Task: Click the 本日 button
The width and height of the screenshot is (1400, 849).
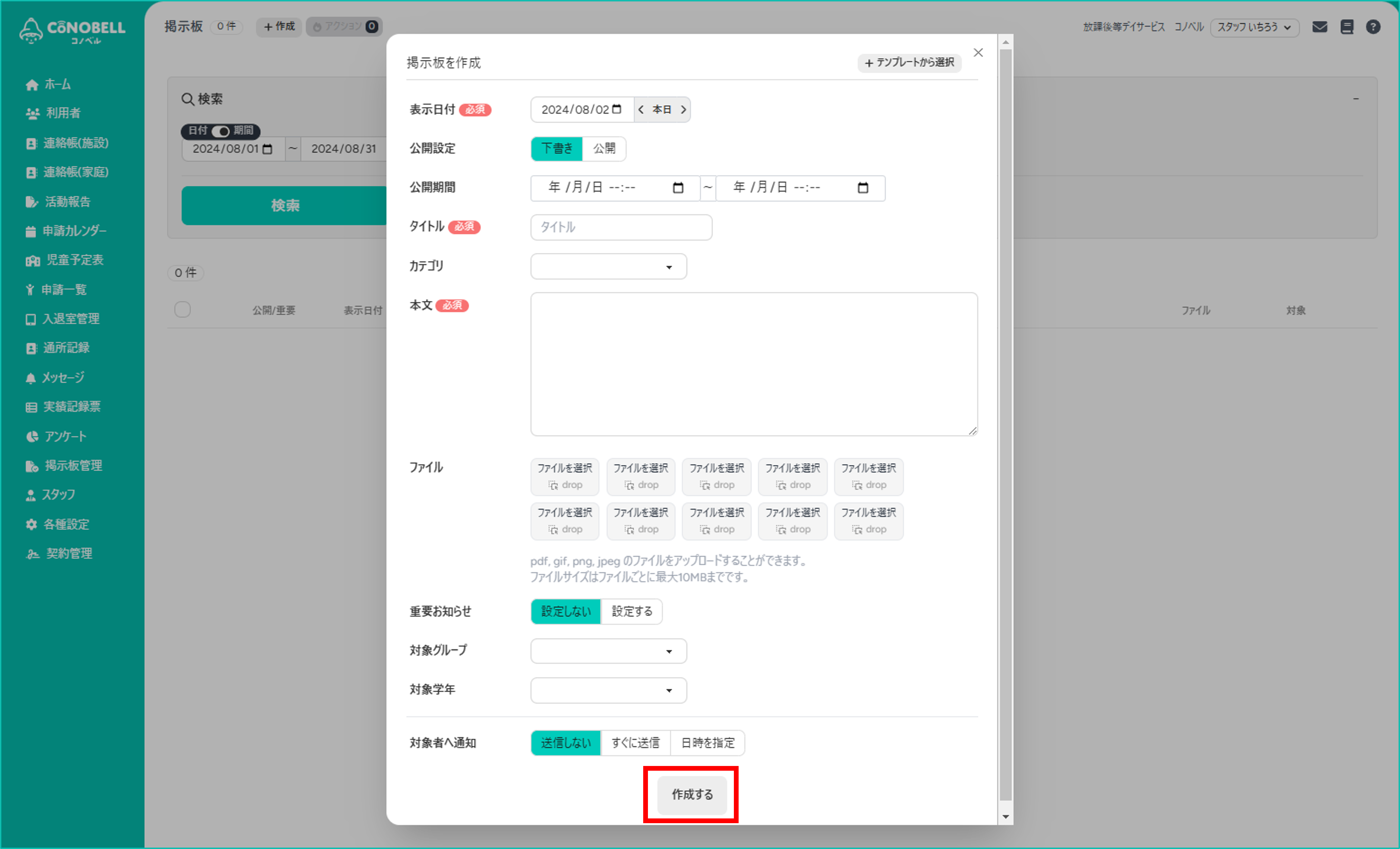Action: [x=661, y=110]
